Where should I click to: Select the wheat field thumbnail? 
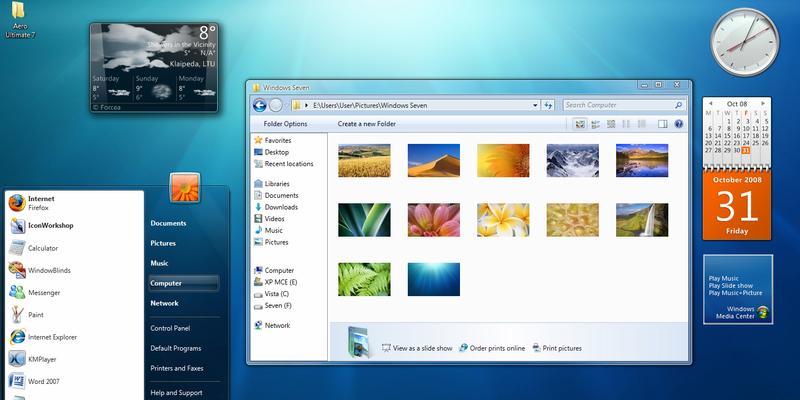click(x=364, y=161)
